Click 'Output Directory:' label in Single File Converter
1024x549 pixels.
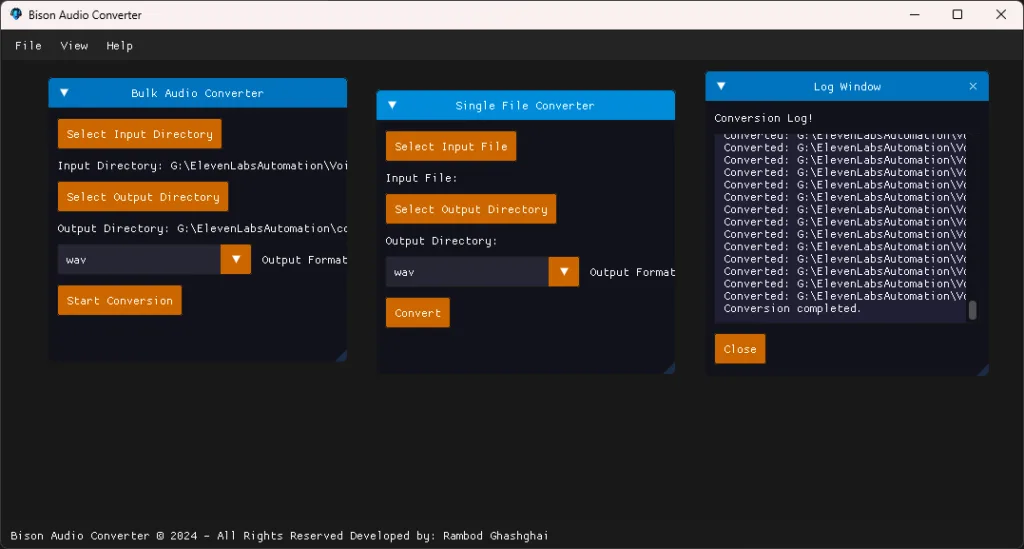coord(441,241)
